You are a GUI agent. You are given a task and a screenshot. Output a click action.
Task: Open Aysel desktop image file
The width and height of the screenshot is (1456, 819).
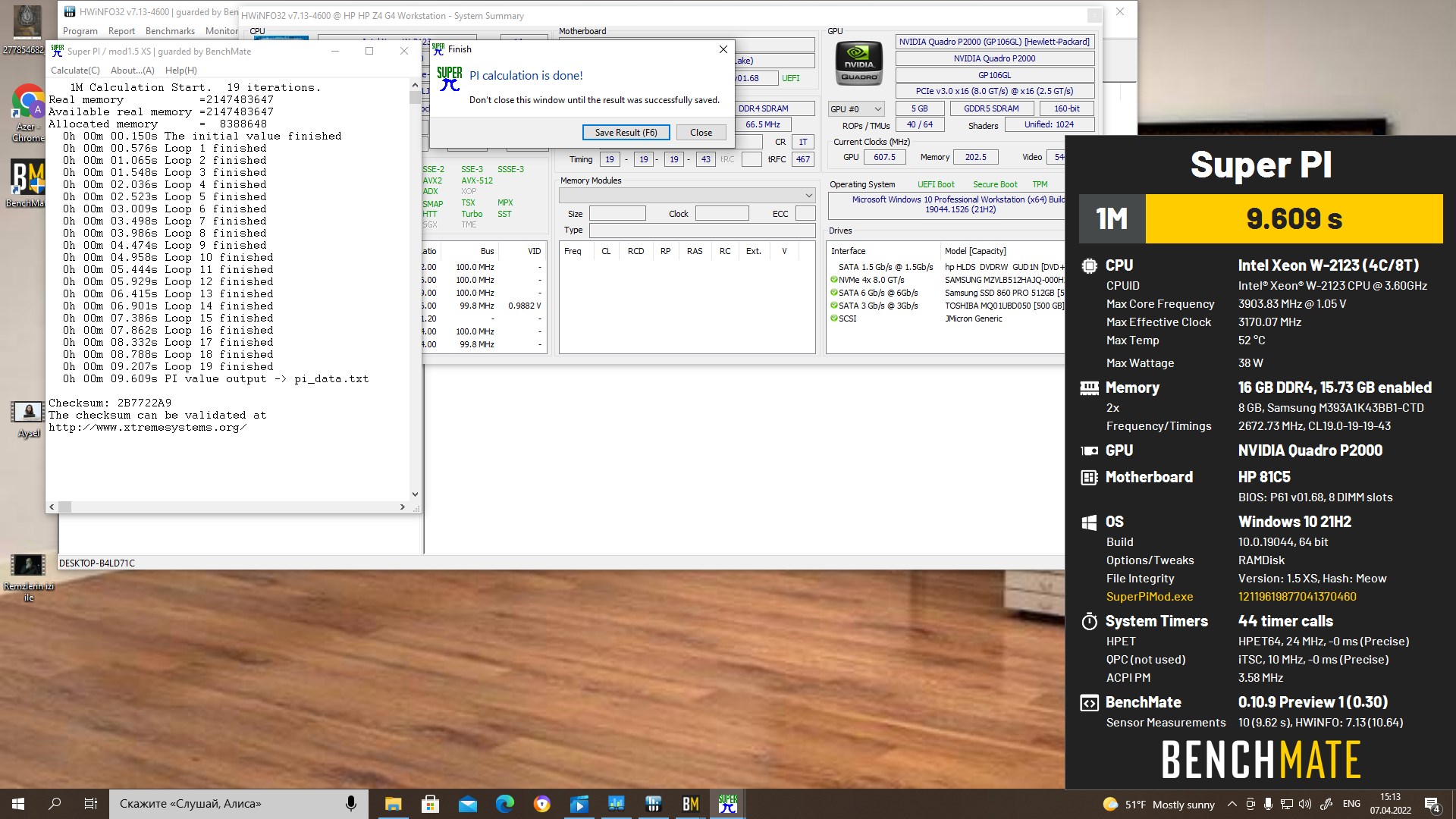(x=28, y=419)
